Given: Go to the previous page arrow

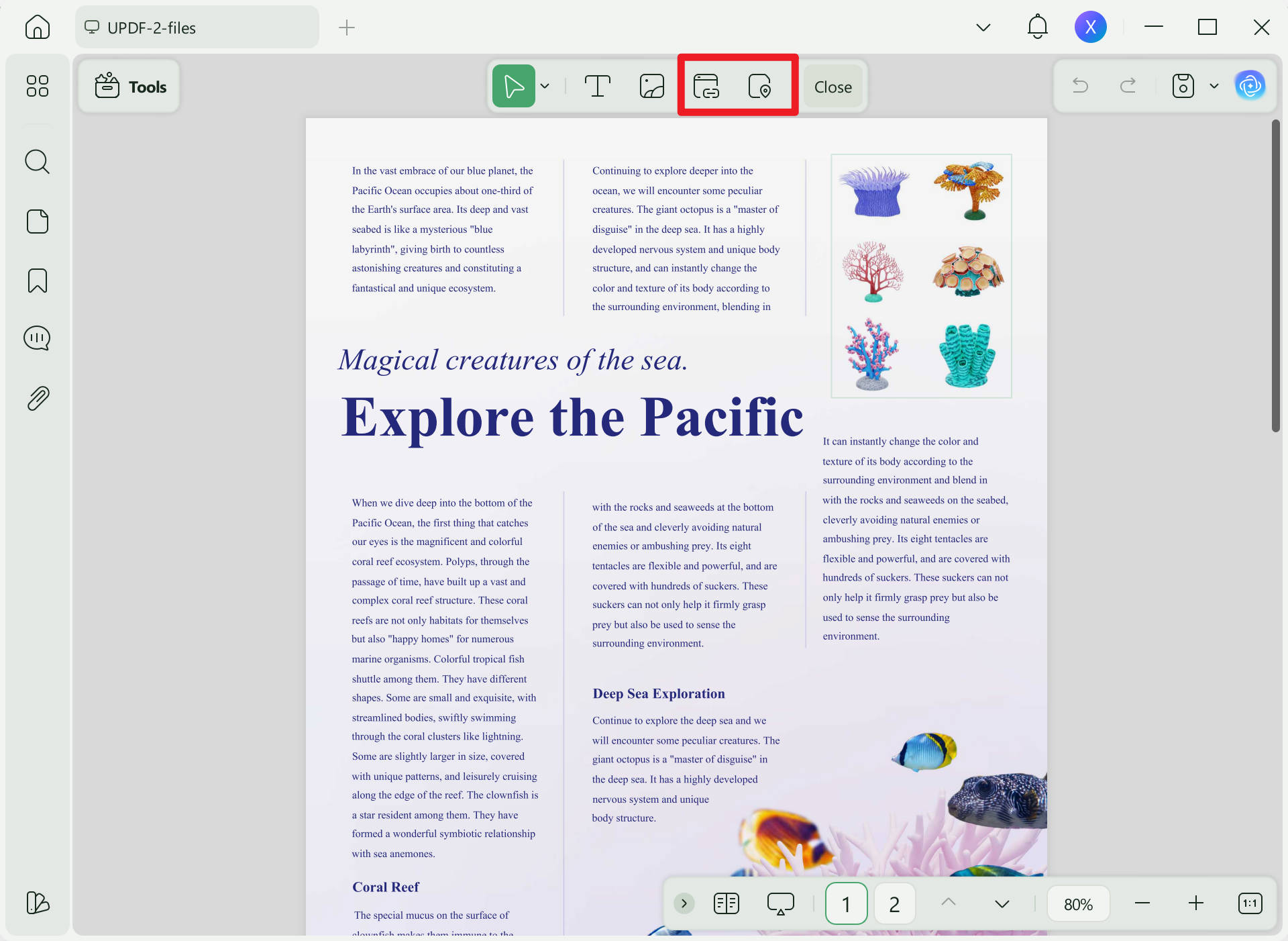Looking at the screenshot, I should coord(948,903).
